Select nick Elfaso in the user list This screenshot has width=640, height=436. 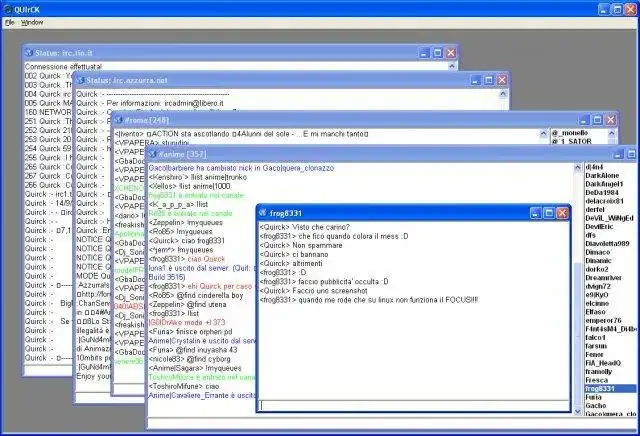click(x=596, y=312)
